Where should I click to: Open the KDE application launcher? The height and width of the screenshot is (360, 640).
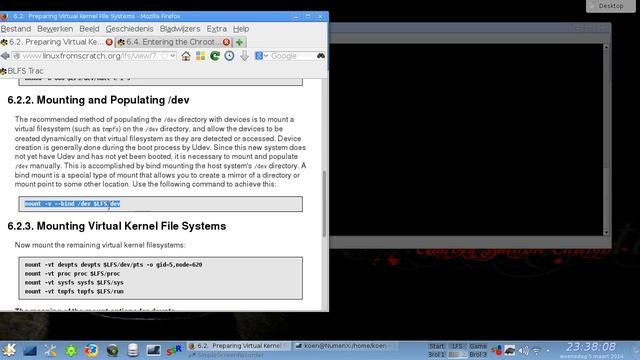[x=9, y=350]
